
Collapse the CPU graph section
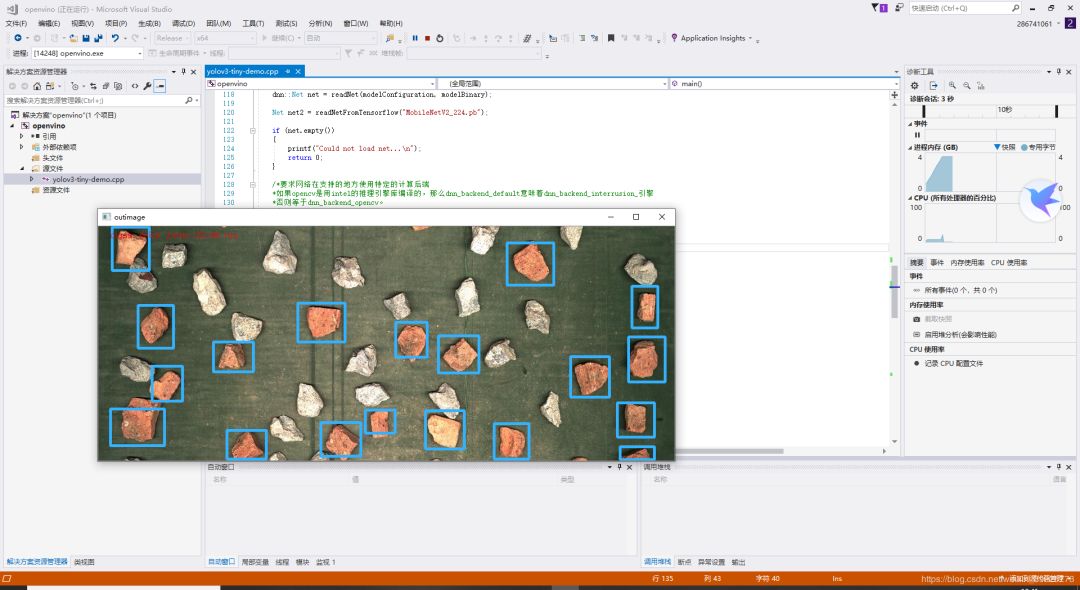(x=912, y=198)
